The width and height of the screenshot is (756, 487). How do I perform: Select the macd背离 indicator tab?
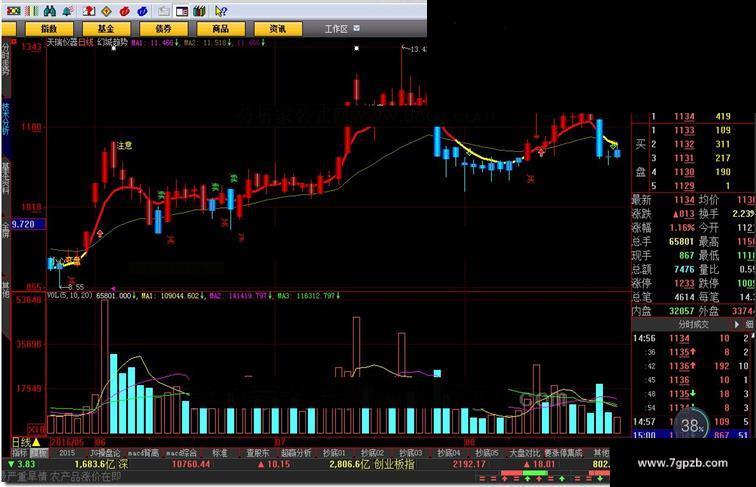coord(143,453)
